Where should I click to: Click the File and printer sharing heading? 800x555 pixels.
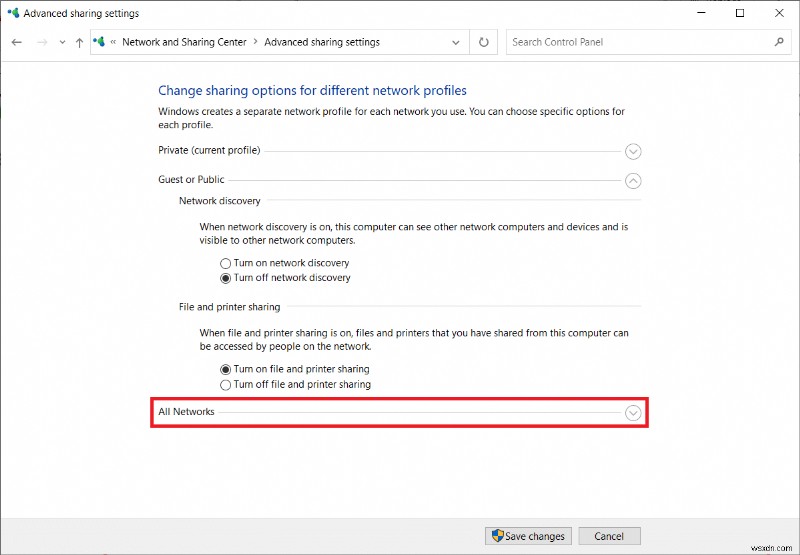(x=230, y=307)
